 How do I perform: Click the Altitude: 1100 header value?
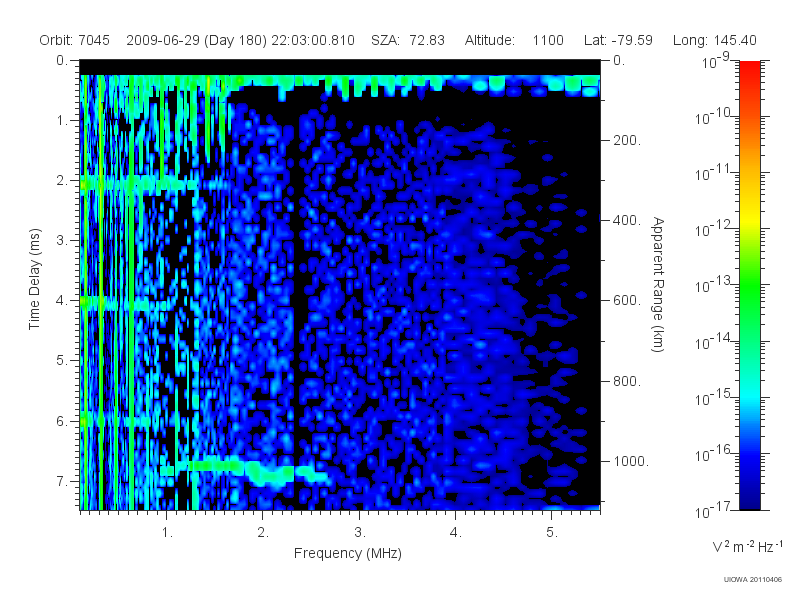(514, 40)
